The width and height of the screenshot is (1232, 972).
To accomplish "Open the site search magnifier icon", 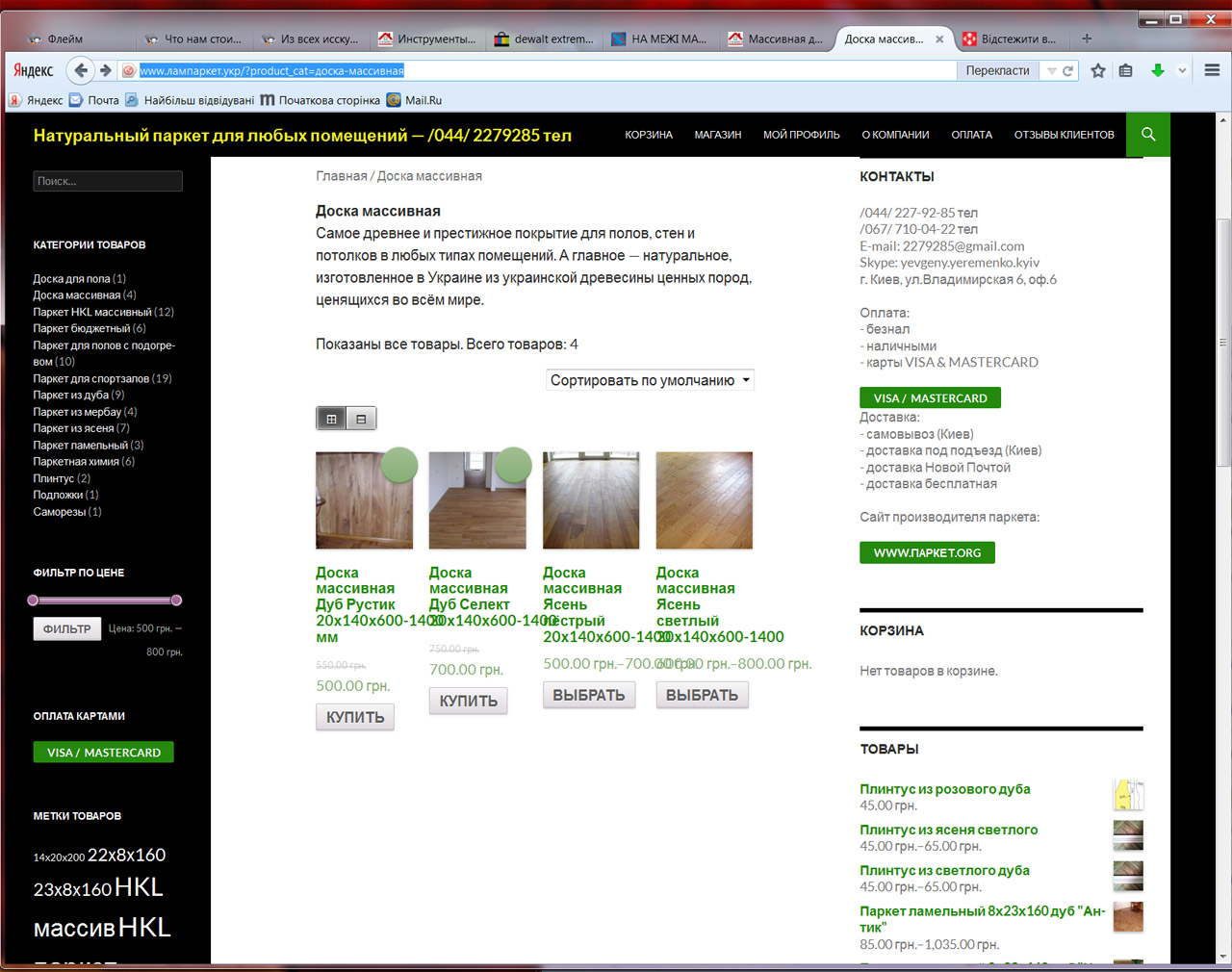I will [x=1148, y=135].
